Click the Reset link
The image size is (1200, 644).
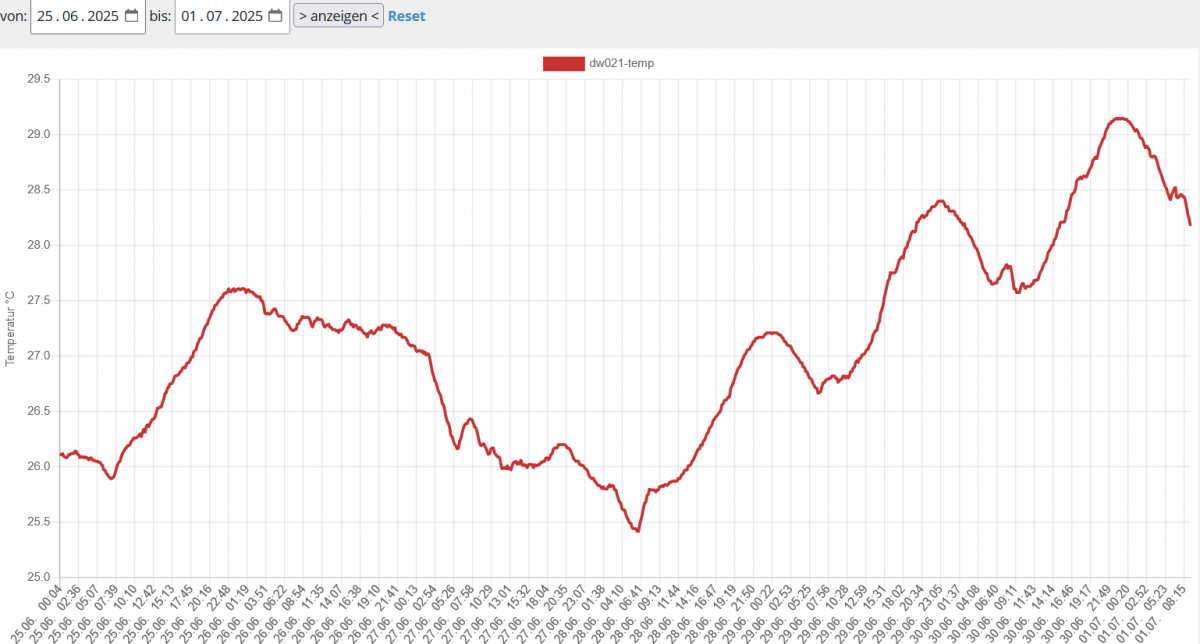pos(406,16)
